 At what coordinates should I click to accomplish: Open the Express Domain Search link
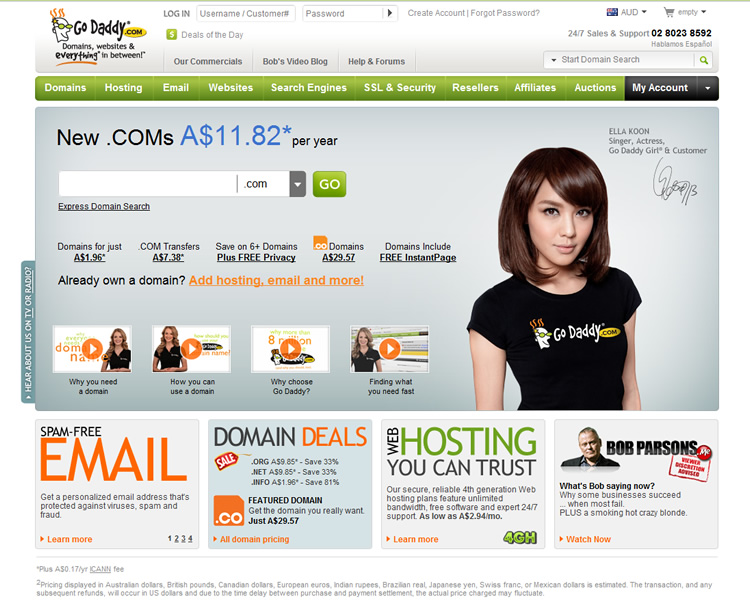coord(104,206)
